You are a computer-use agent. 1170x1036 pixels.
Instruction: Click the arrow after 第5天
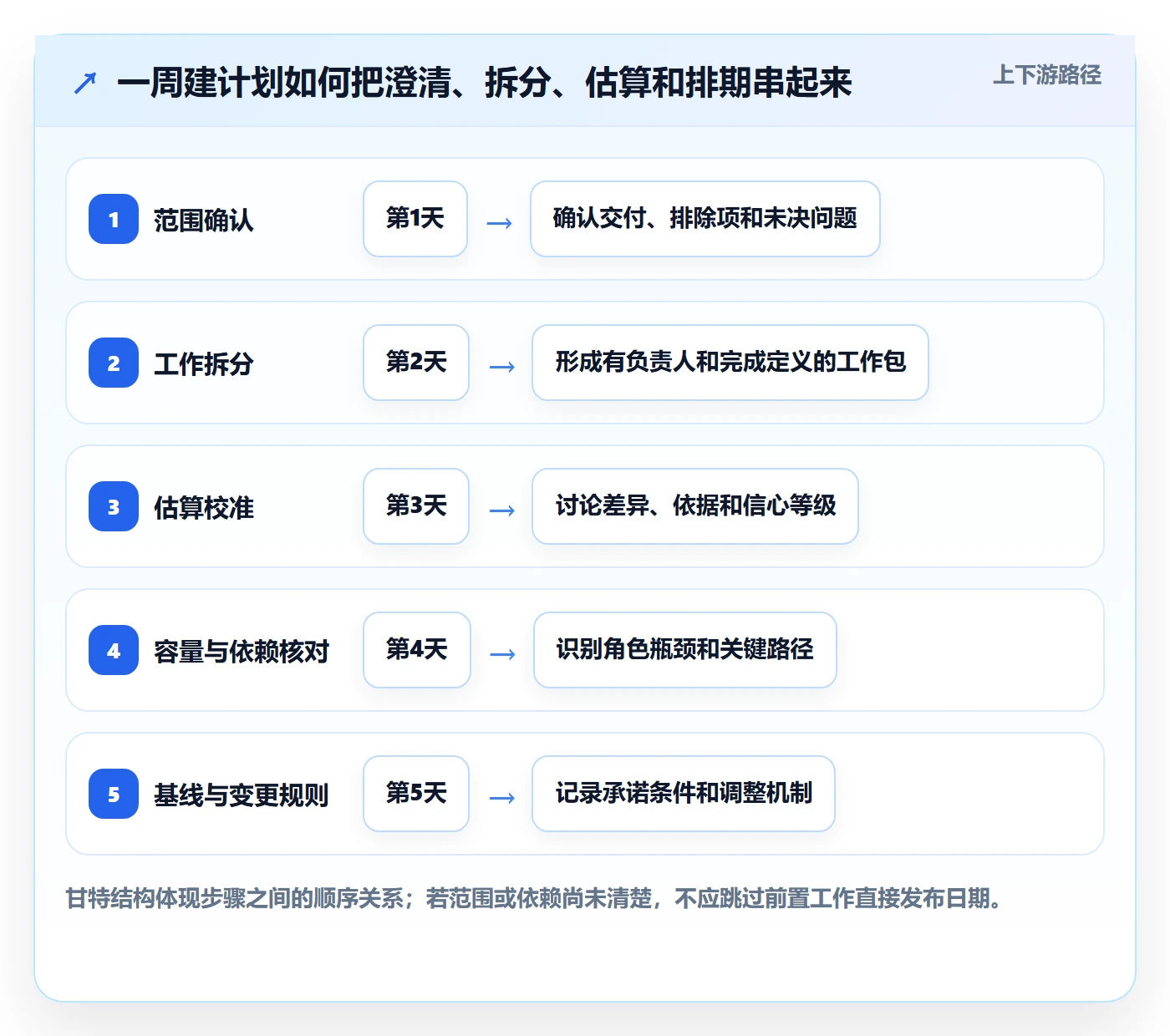pos(501,798)
